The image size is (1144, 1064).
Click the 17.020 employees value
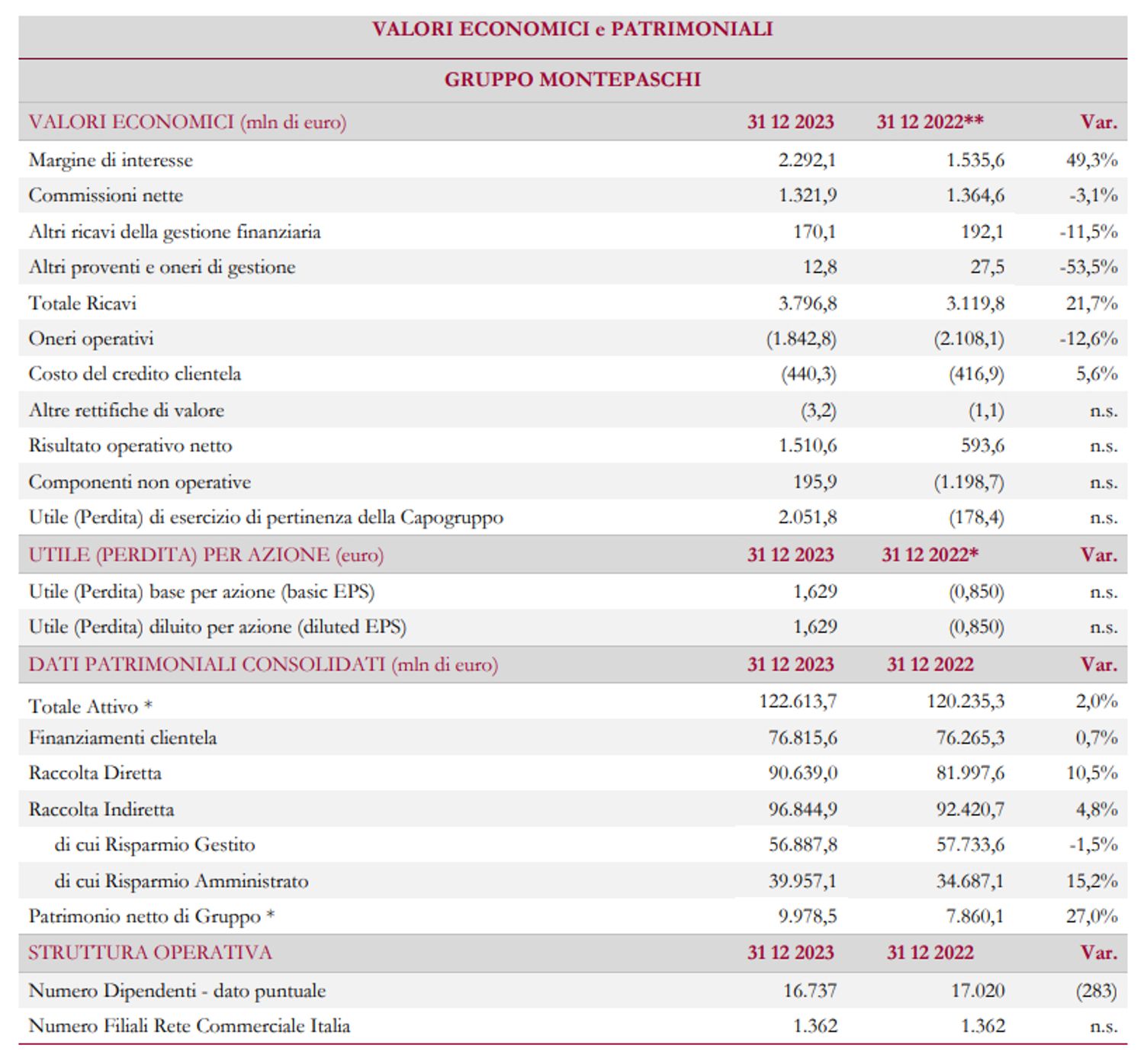pos(978,991)
